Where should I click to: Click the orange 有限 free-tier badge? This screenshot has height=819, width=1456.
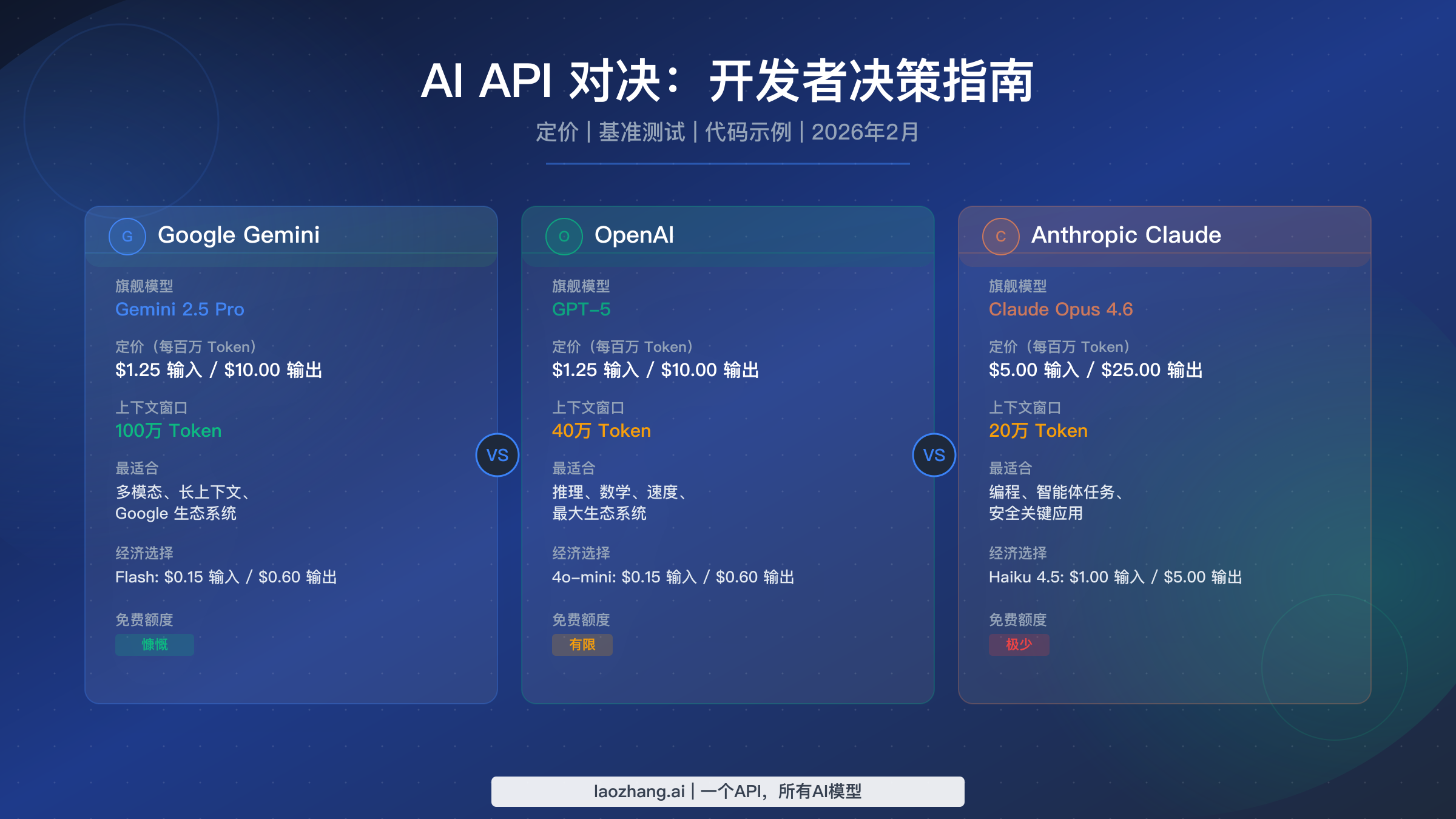pos(582,644)
